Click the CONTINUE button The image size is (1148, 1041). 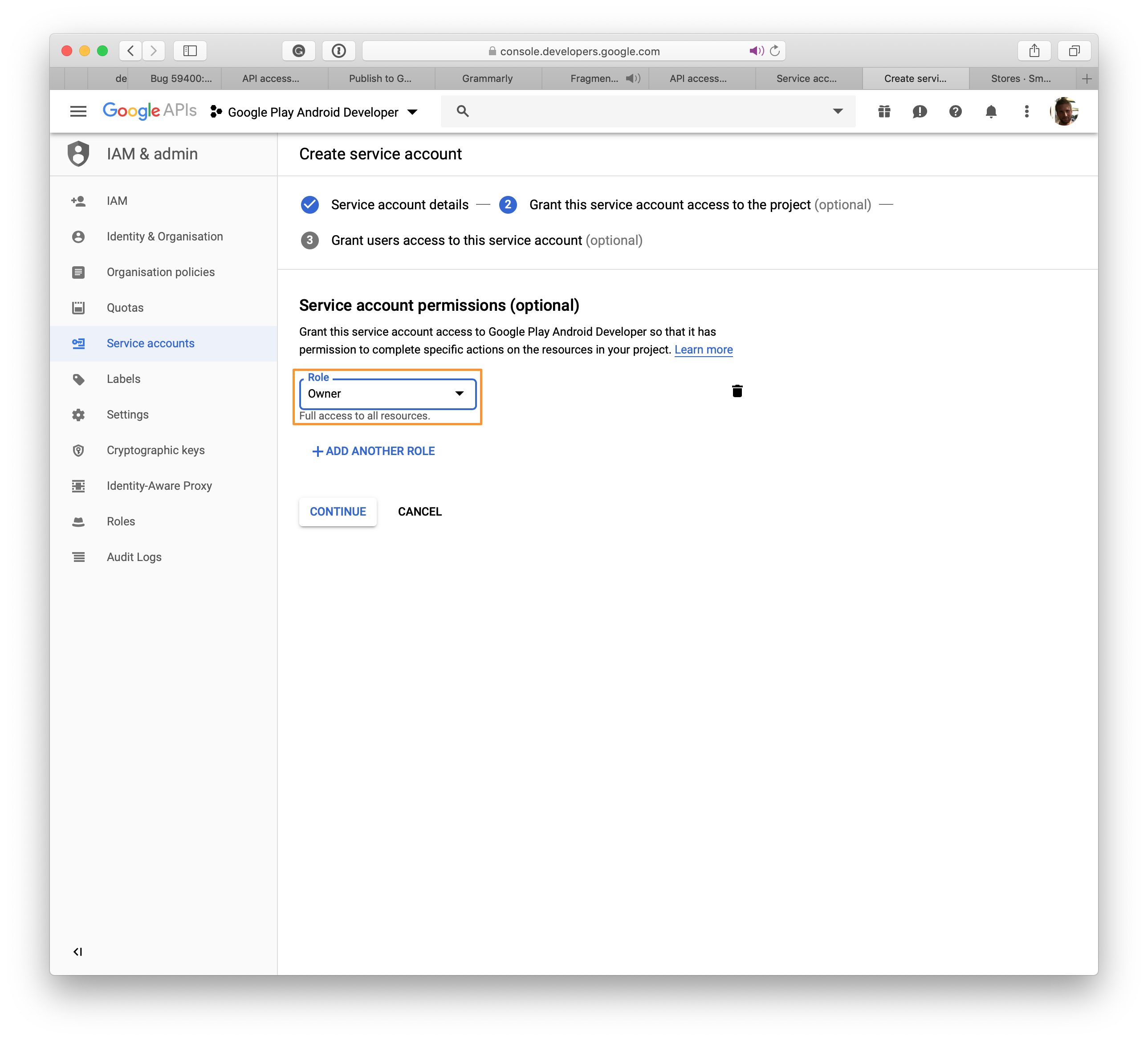click(x=337, y=511)
